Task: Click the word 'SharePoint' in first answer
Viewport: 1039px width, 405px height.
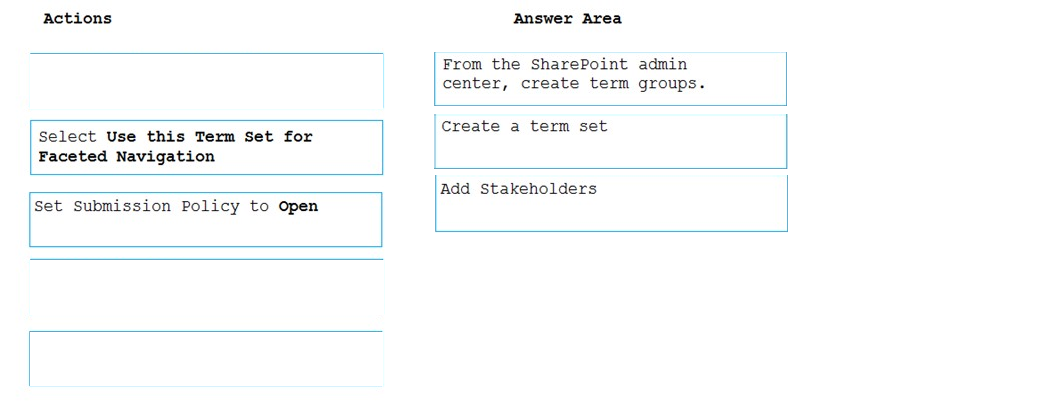Action: click(x=580, y=64)
